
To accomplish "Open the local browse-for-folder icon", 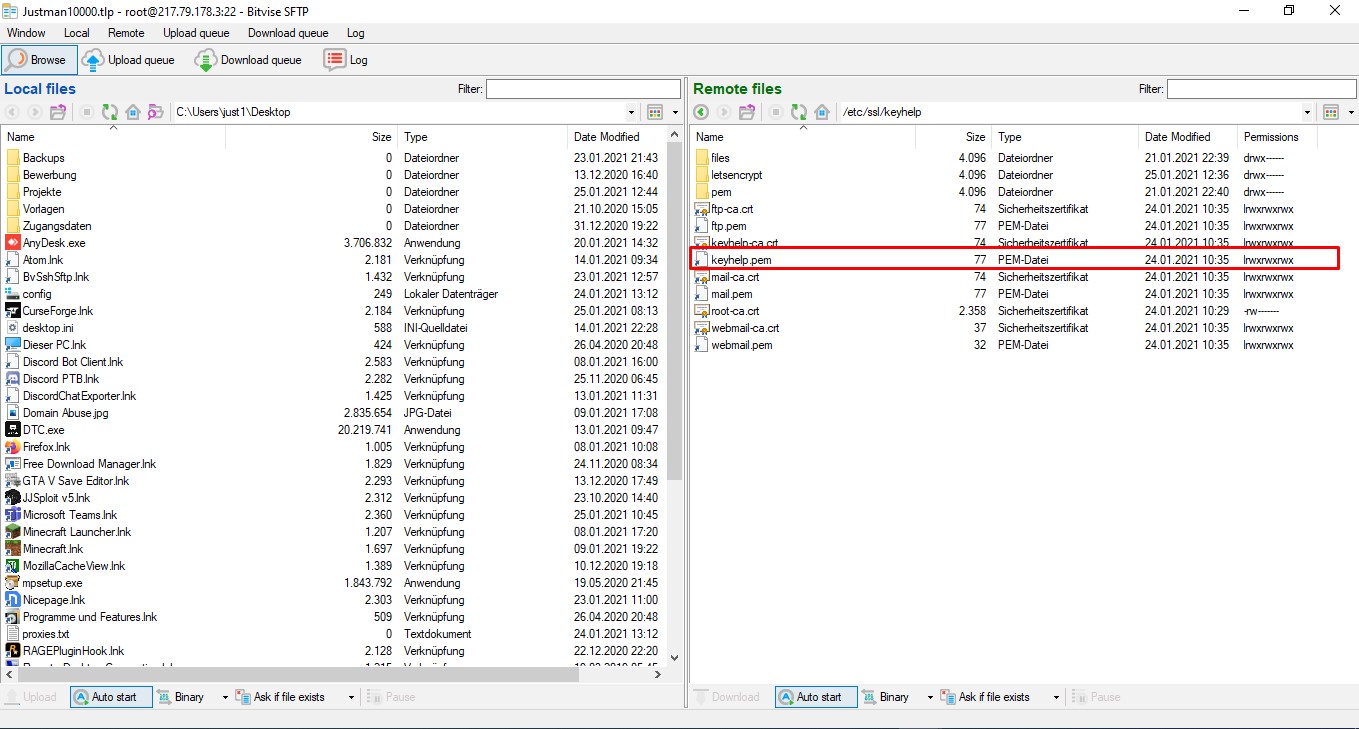I will [155, 112].
